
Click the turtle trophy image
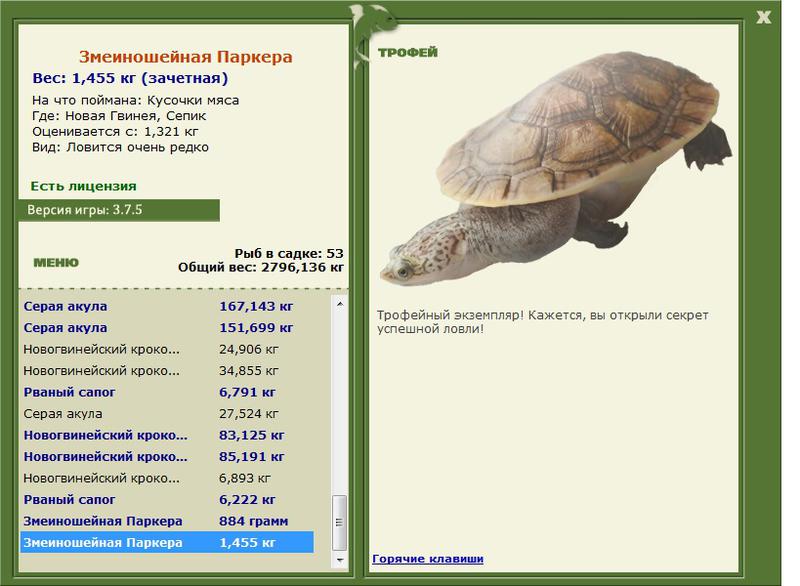point(556,168)
